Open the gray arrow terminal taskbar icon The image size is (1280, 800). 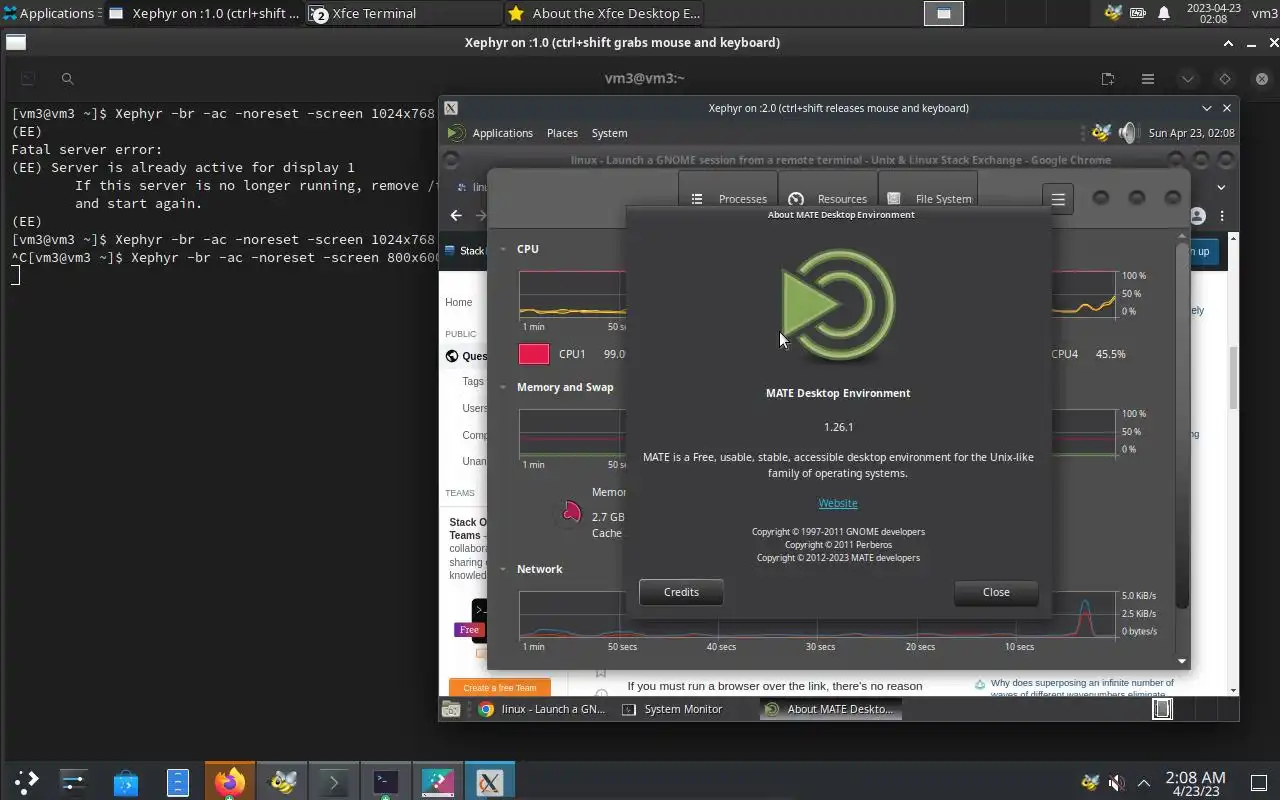[x=334, y=782]
